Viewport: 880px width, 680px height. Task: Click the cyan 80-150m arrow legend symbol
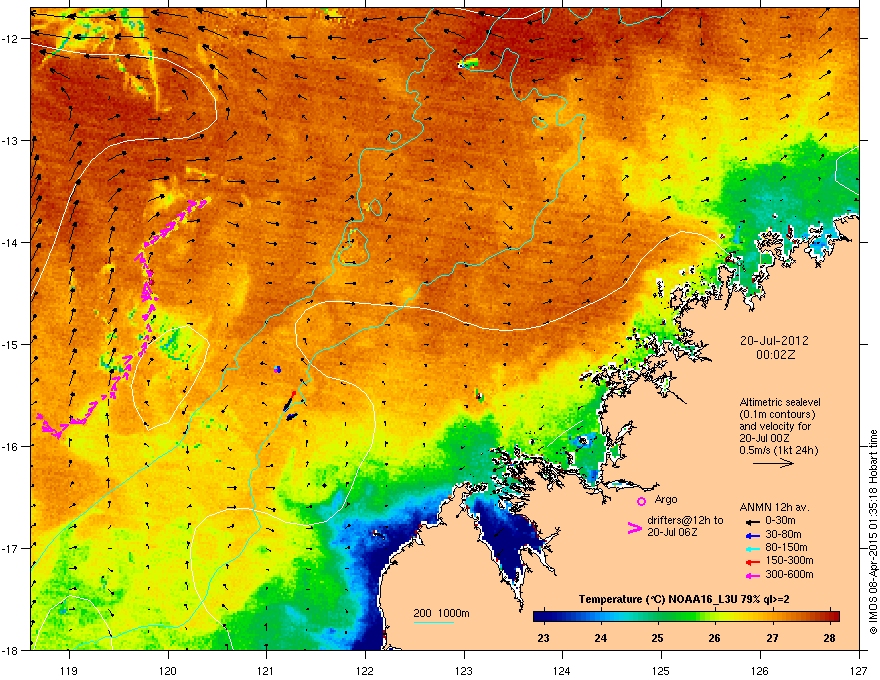[752, 548]
